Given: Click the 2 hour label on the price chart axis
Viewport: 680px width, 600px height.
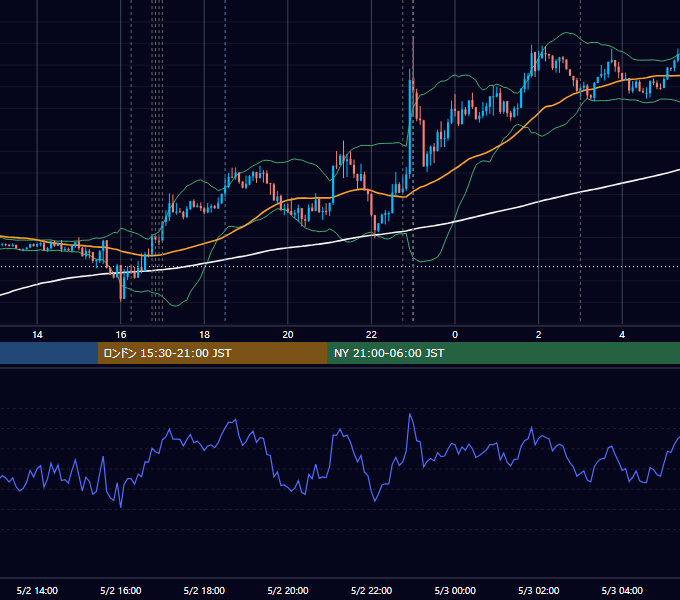Looking at the screenshot, I should [539, 335].
